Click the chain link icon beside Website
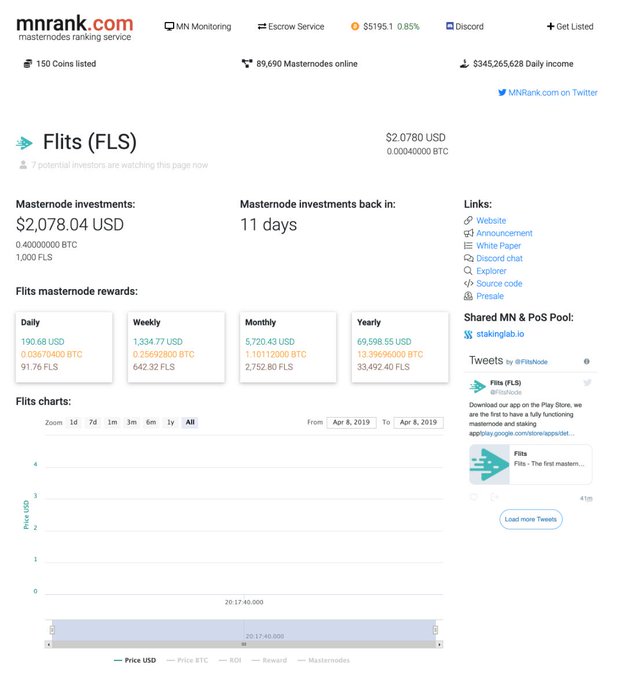 pyautogui.click(x=468, y=220)
